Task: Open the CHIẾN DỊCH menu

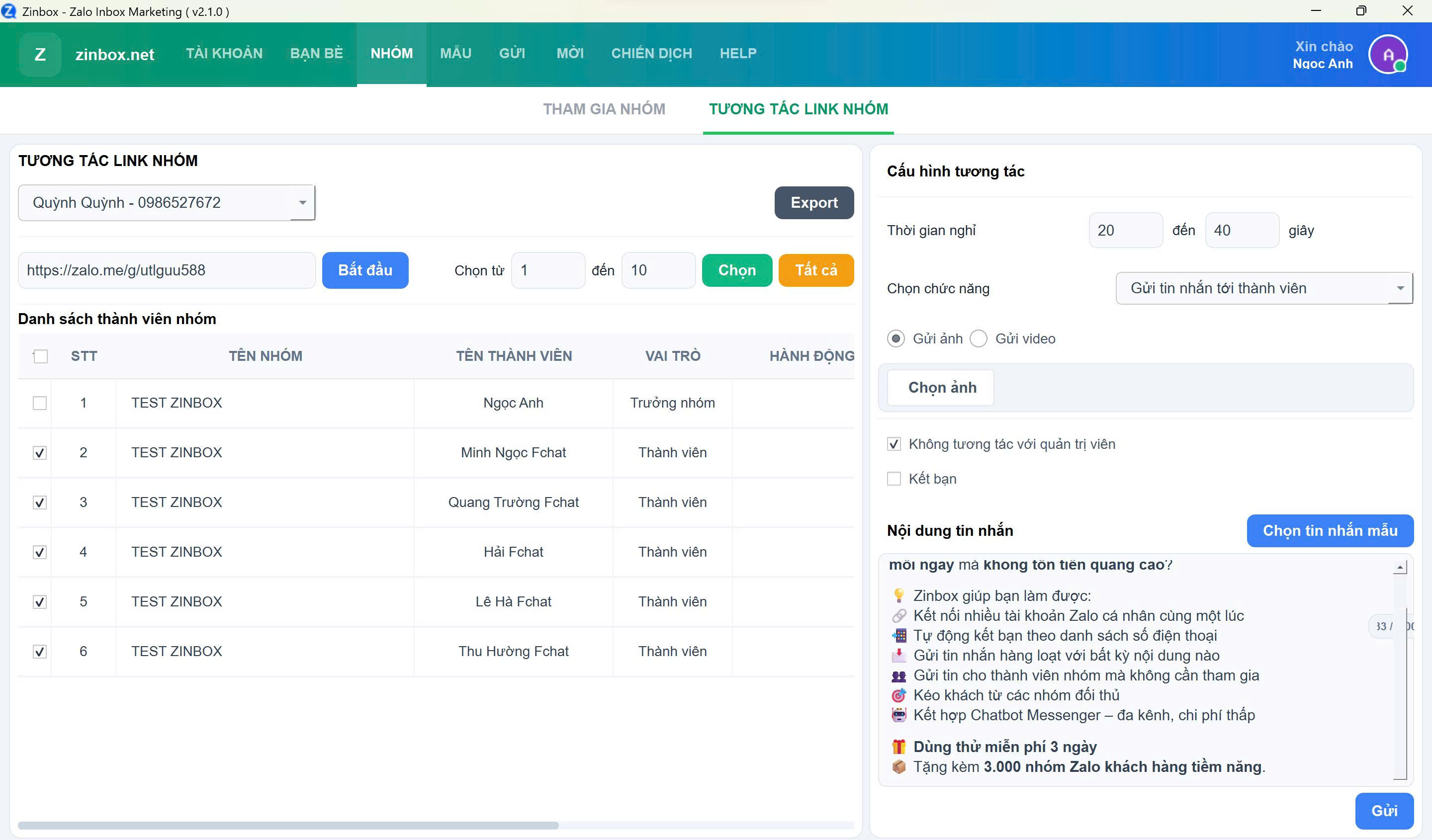Action: 651,53
